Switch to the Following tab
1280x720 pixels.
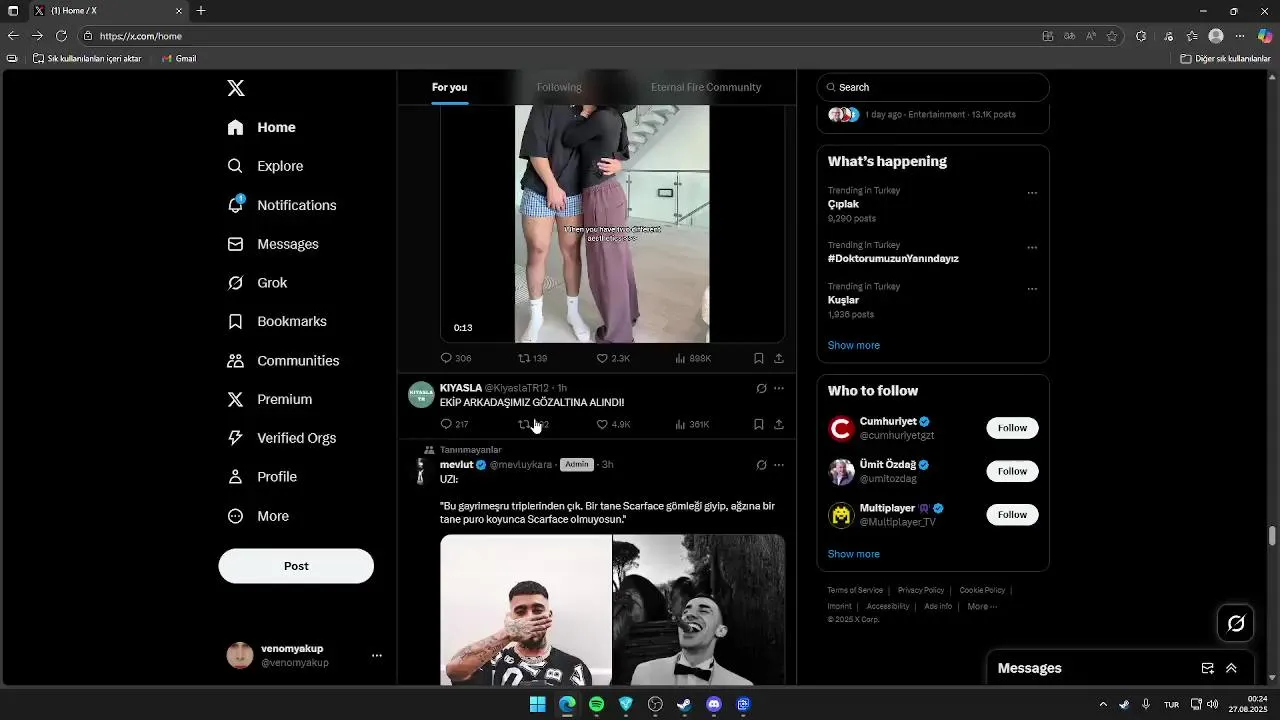click(559, 87)
